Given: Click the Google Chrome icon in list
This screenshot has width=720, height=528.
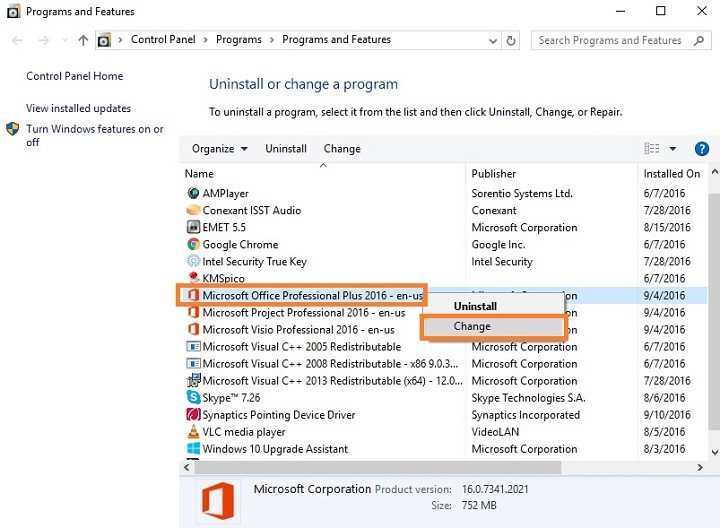Looking at the screenshot, I should point(193,244).
